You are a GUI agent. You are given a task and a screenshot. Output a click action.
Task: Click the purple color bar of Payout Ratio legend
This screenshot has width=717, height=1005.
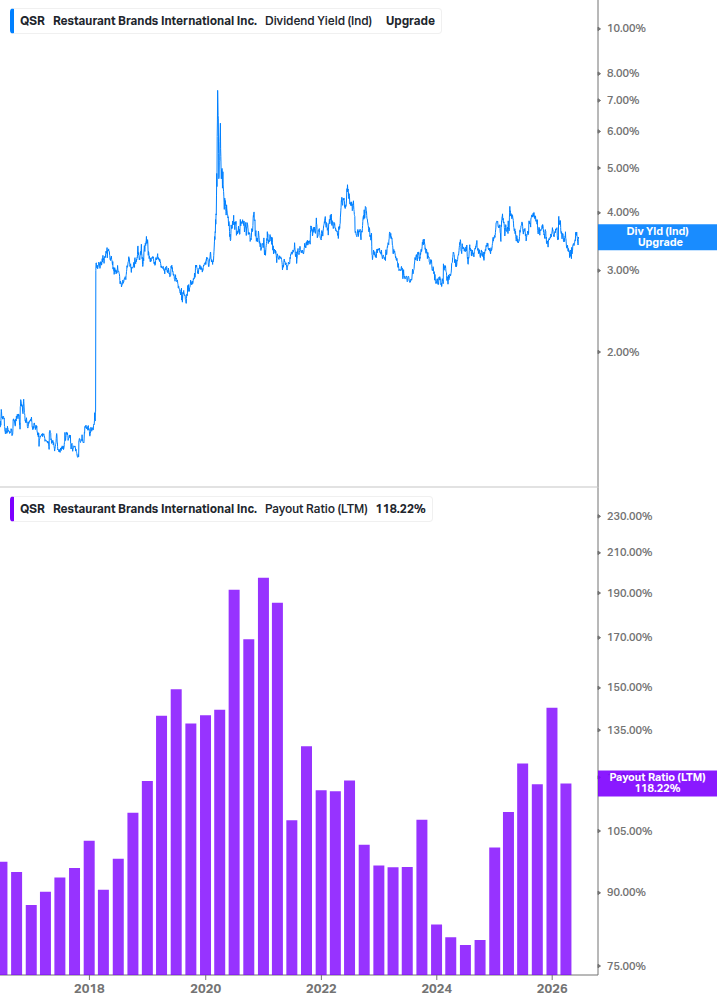(x=12, y=509)
